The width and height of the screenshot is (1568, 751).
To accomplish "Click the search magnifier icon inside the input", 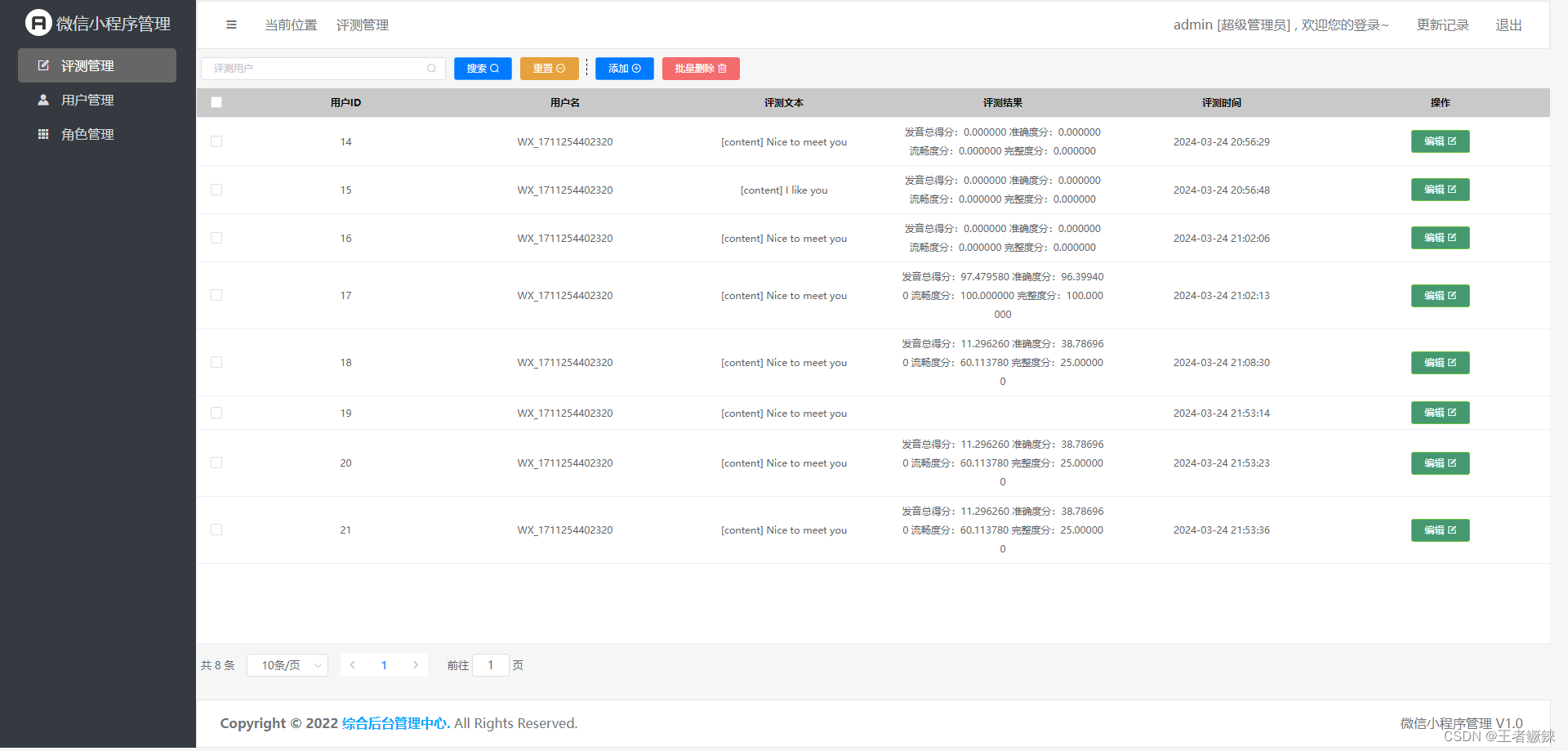I will (431, 69).
